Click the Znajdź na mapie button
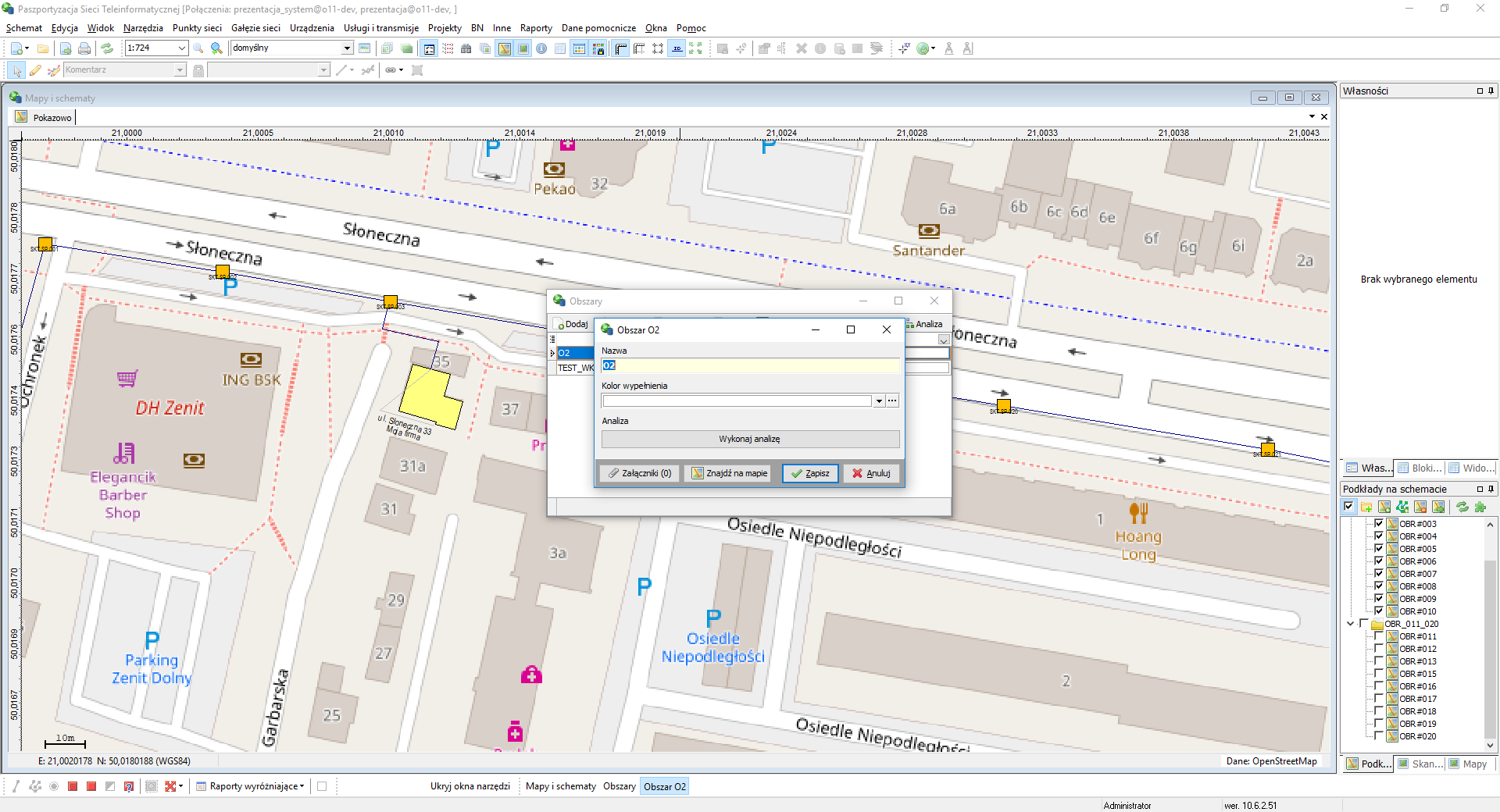1500x812 pixels. [729, 473]
